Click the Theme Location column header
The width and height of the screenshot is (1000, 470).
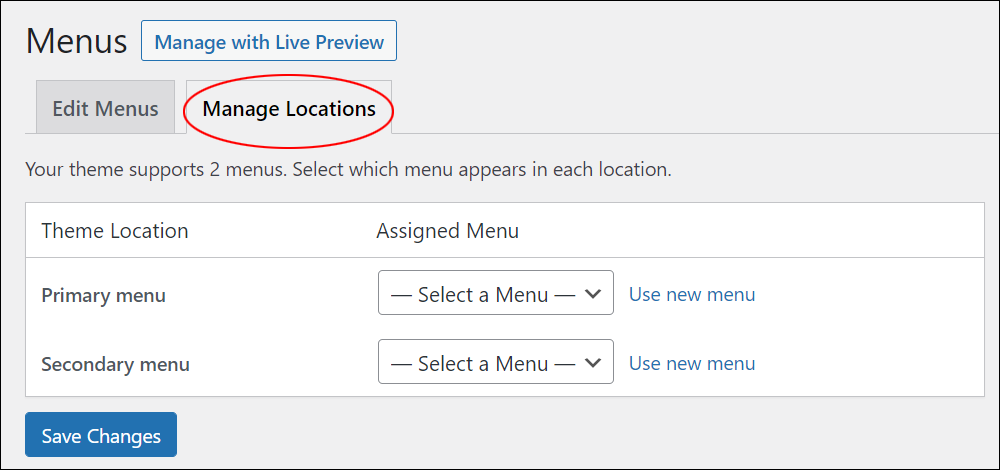(115, 230)
